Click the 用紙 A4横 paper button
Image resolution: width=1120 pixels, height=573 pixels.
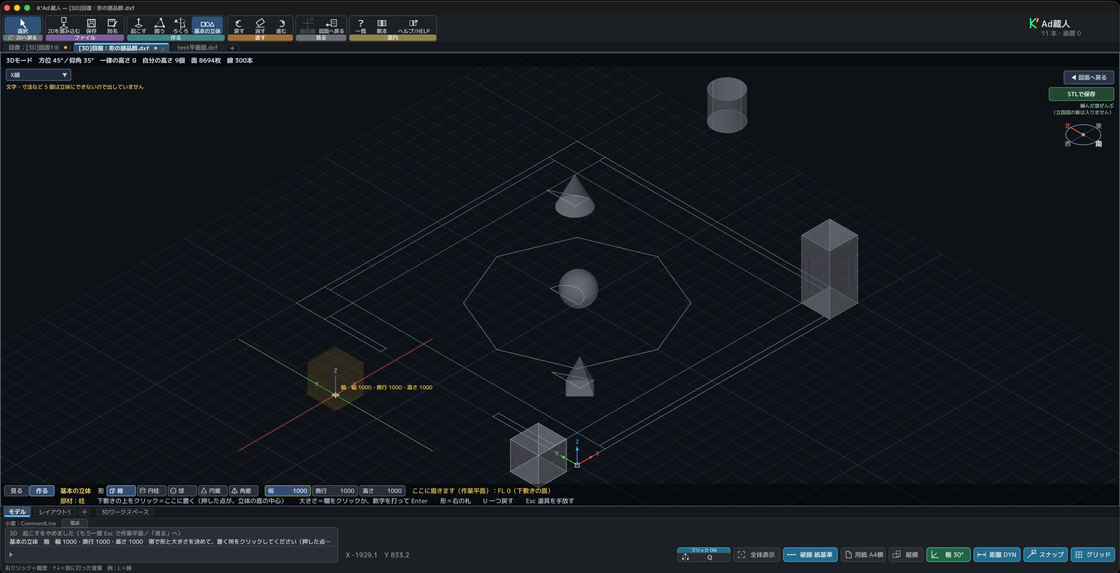click(x=862, y=554)
